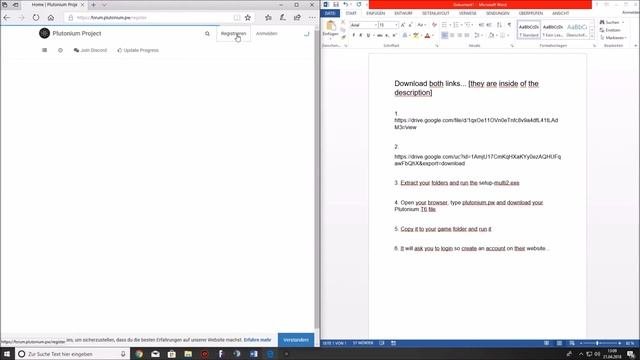This screenshot has height=360, width=640.
Task: Expand the styles gallery
Action: (x=592, y=37)
